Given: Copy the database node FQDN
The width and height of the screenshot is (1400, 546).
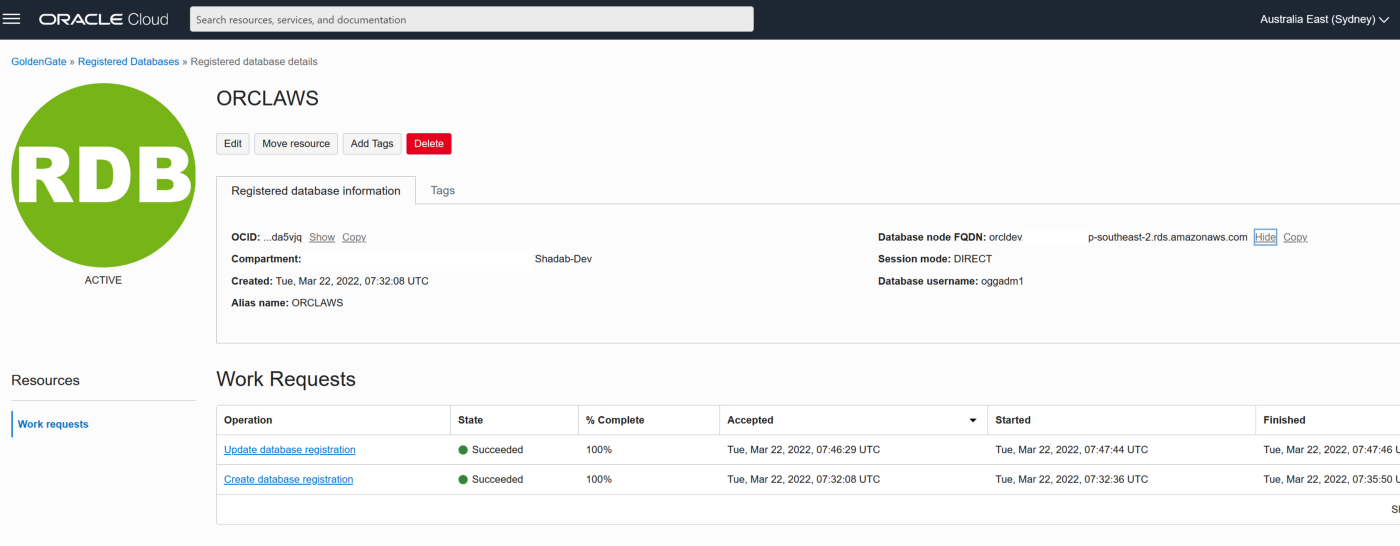Looking at the screenshot, I should click(x=1295, y=238).
